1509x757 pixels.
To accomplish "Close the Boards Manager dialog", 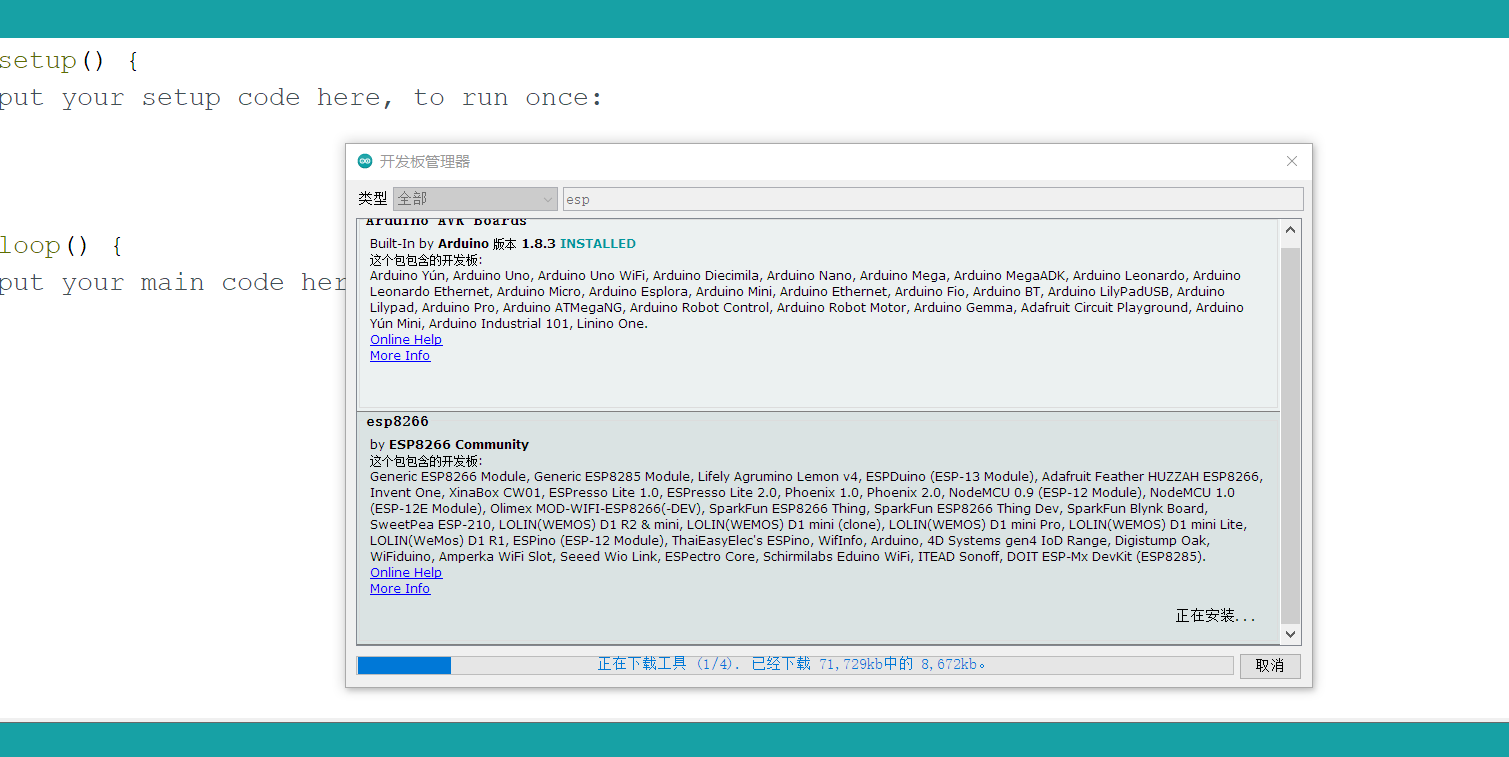I will (x=1292, y=161).
